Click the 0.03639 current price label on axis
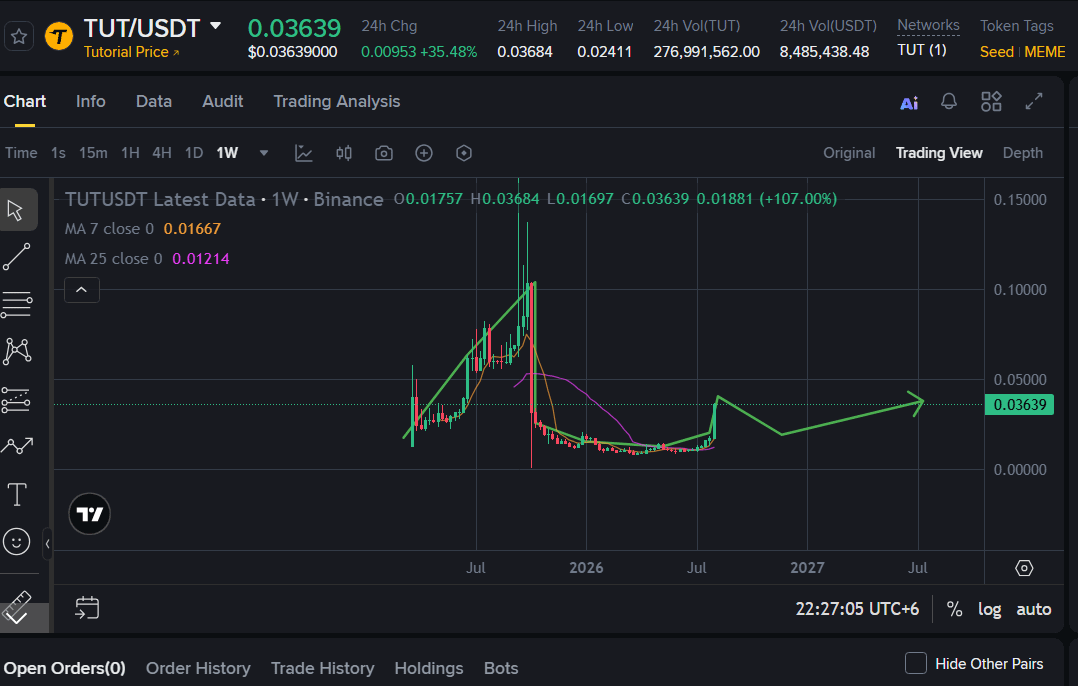The height and width of the screenshot is (686, 1078). (x=1019, y=405)
